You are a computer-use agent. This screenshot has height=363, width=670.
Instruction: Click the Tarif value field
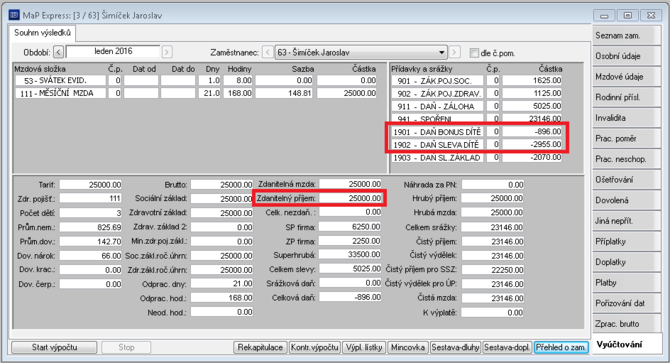91,184
